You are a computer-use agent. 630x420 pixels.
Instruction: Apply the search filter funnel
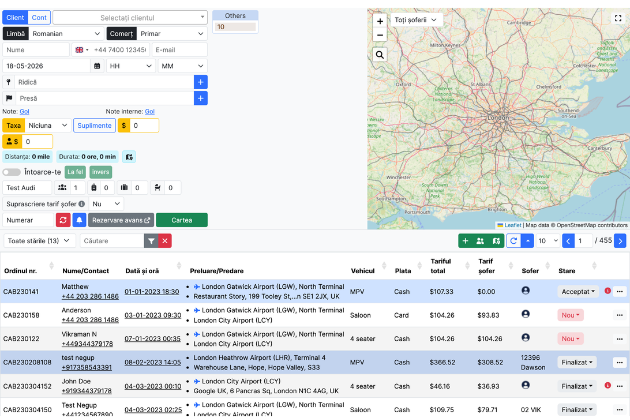151,241
